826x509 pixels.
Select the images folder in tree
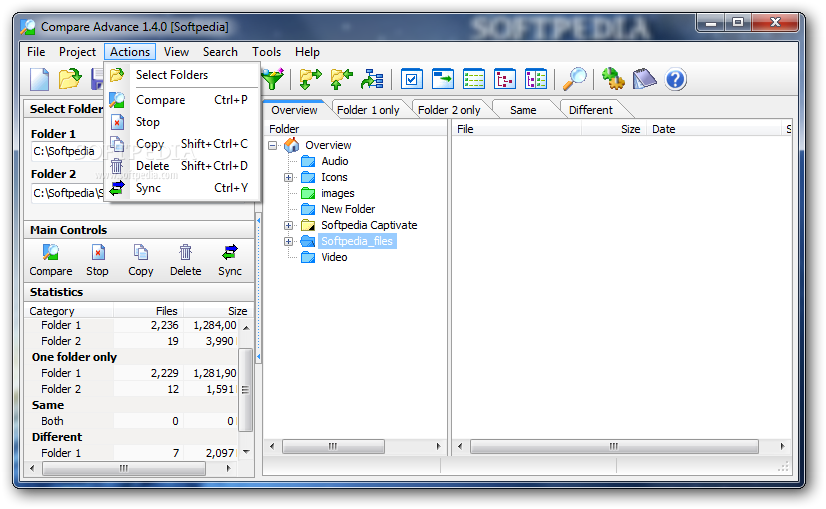click(338, 193)
